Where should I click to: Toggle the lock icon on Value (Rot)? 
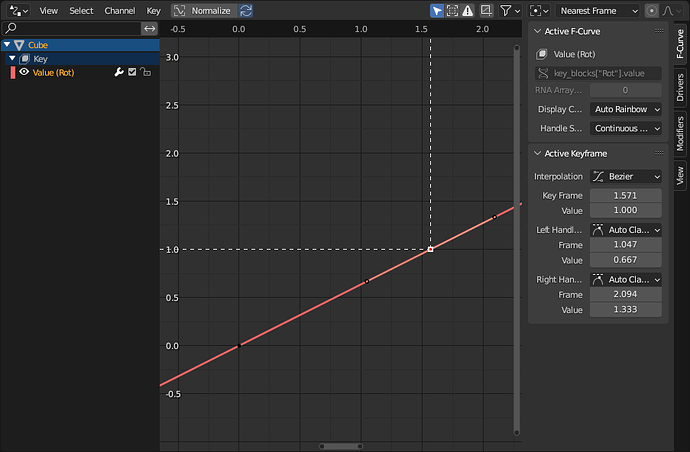[x=146, y=72]
